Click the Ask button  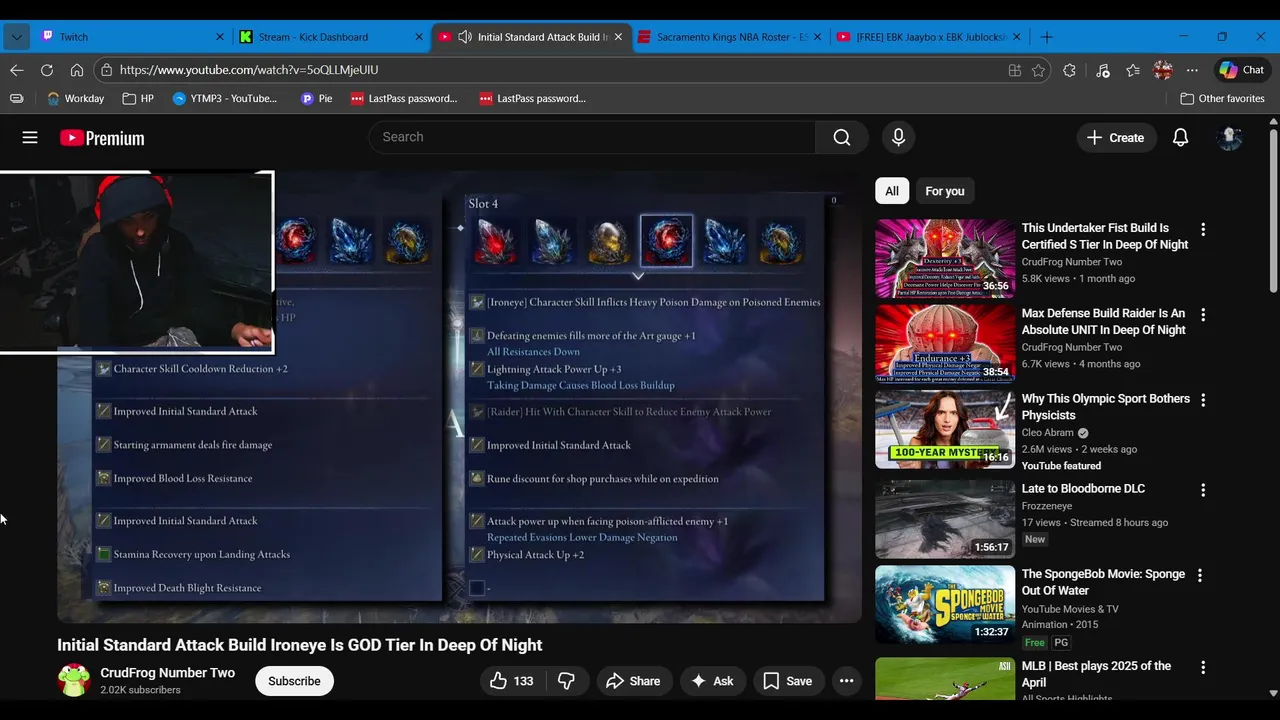click(x=711, y=681)
